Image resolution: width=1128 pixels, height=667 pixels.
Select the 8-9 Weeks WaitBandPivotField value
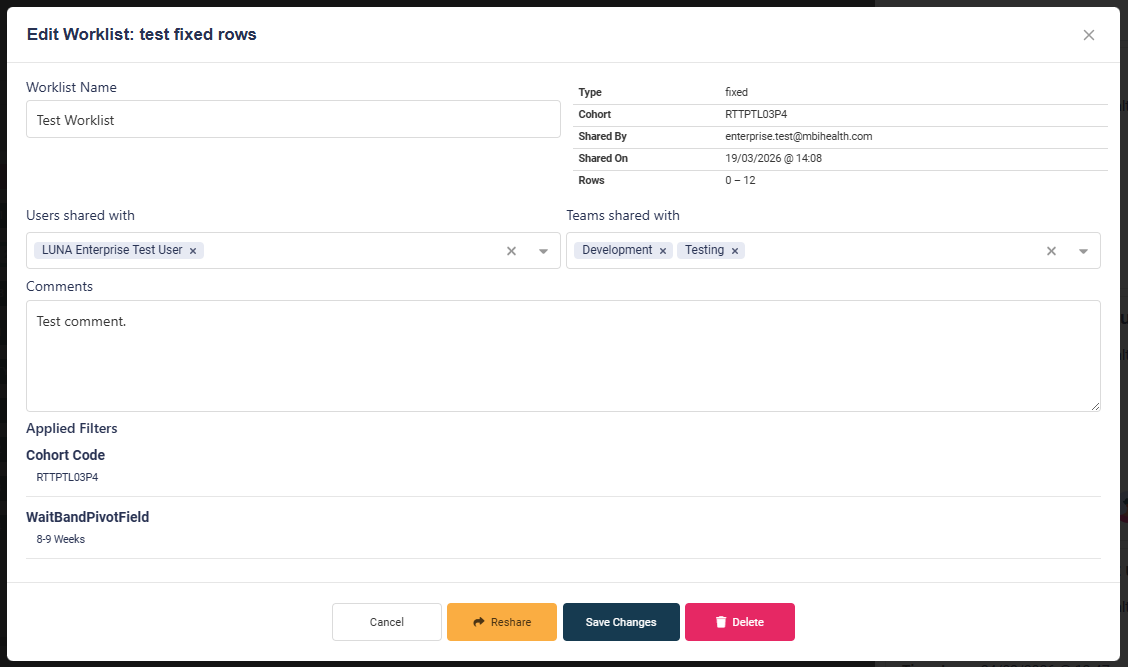[60, 539]
